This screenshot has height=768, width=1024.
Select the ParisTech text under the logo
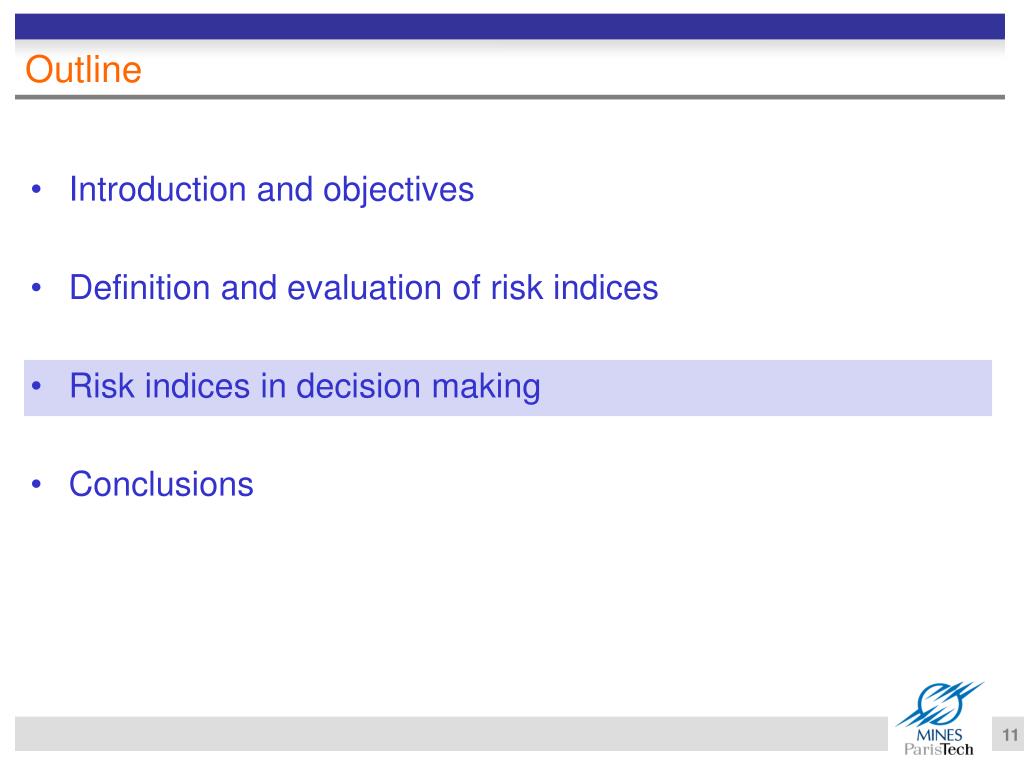coord(938,750)
